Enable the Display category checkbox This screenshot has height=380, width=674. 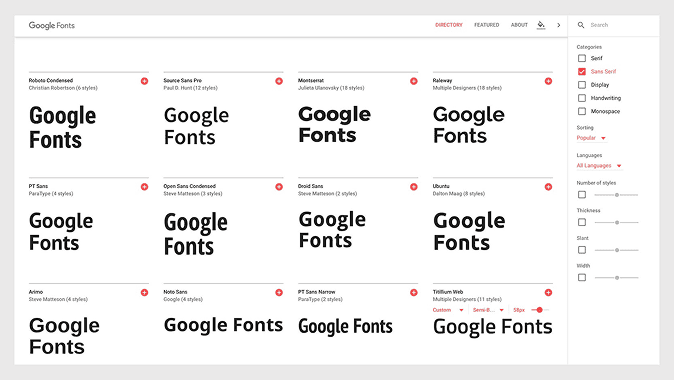point(582,85)
